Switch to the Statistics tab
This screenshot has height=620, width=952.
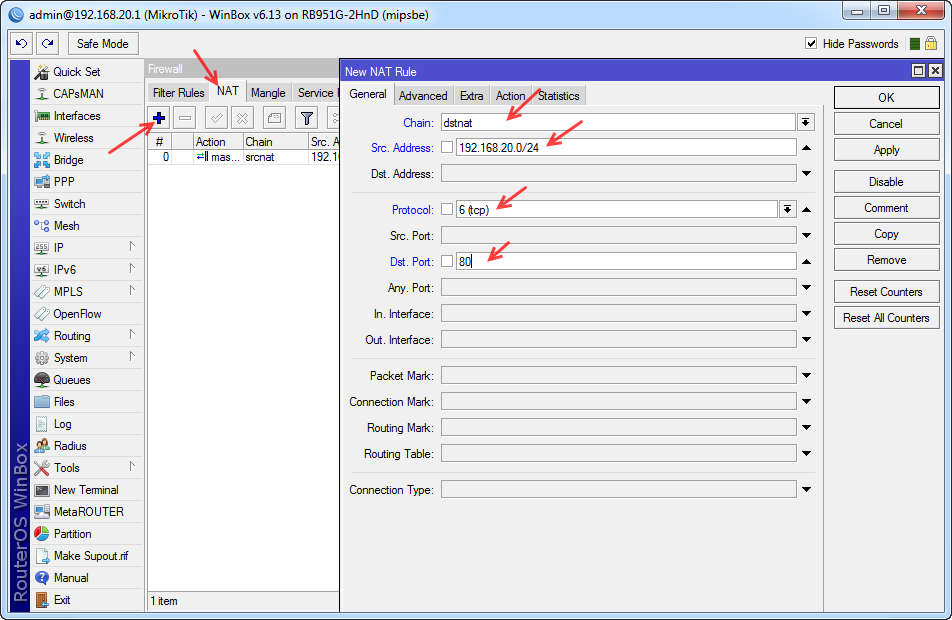(559, 95)
